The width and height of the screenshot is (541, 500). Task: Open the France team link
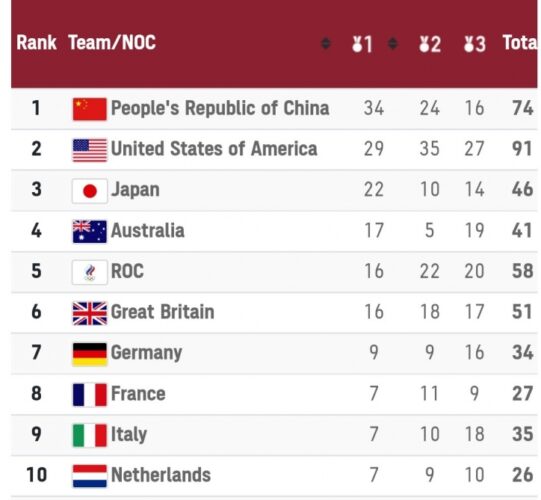(x=138, y=394)
